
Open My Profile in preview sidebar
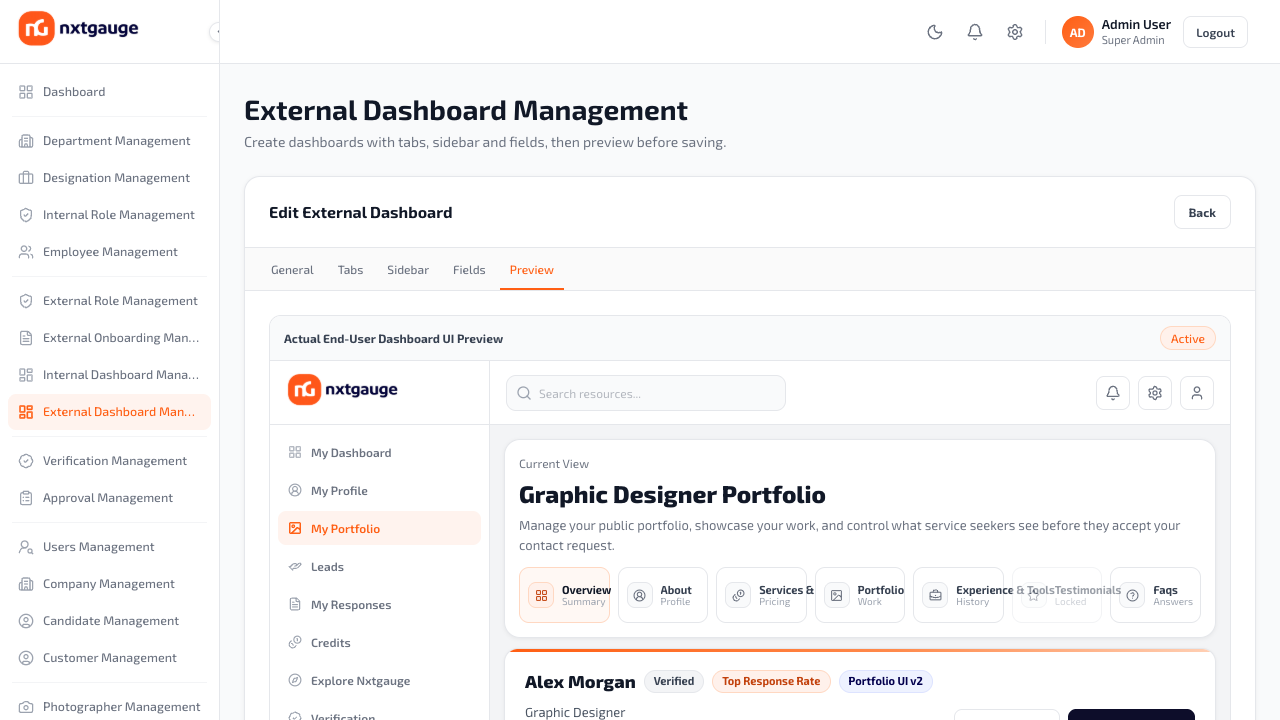tap(379, 491)
